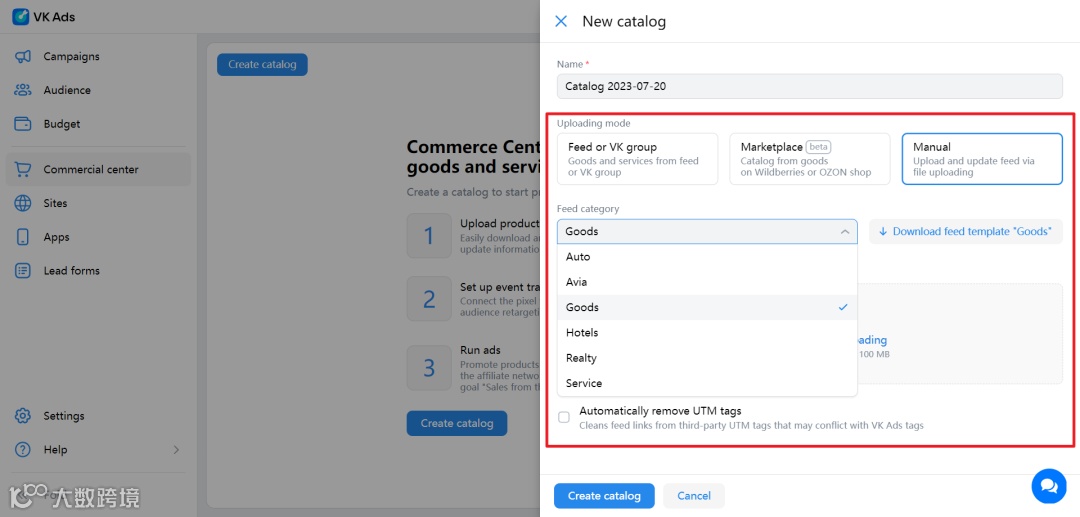Choose Avia from feed category list

707,282
